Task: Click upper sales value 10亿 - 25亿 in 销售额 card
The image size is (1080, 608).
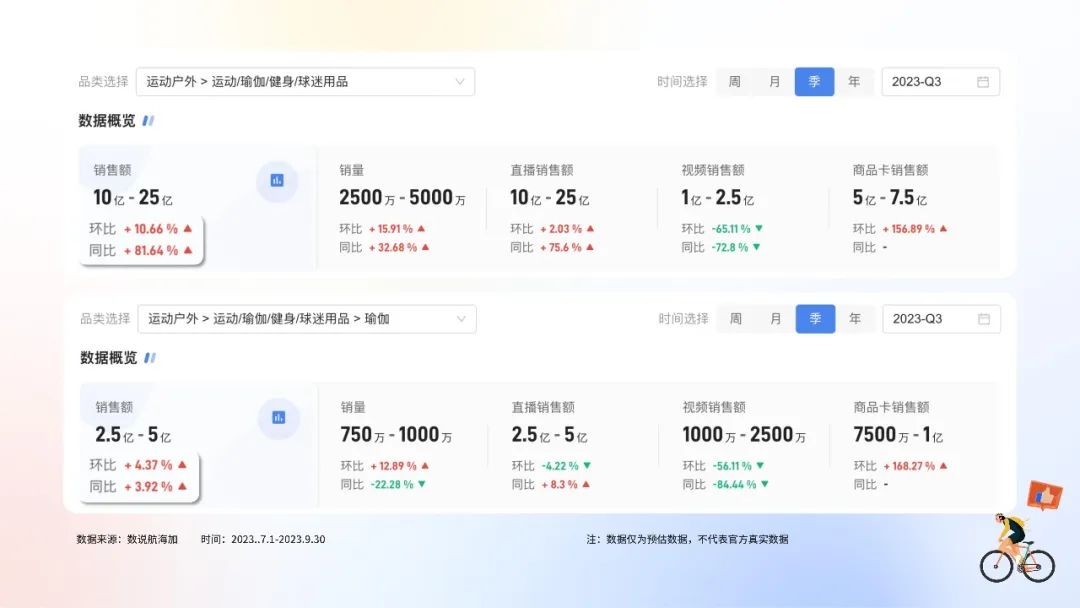Action: coord(132,198)
